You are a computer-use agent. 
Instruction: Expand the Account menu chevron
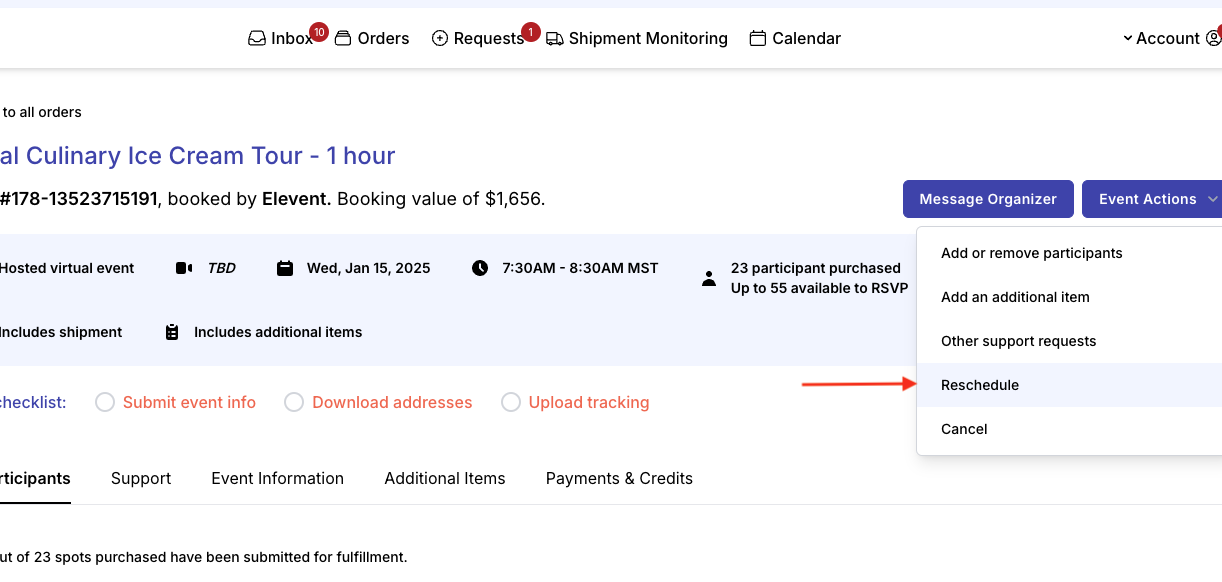click(x=1128, y=39)
